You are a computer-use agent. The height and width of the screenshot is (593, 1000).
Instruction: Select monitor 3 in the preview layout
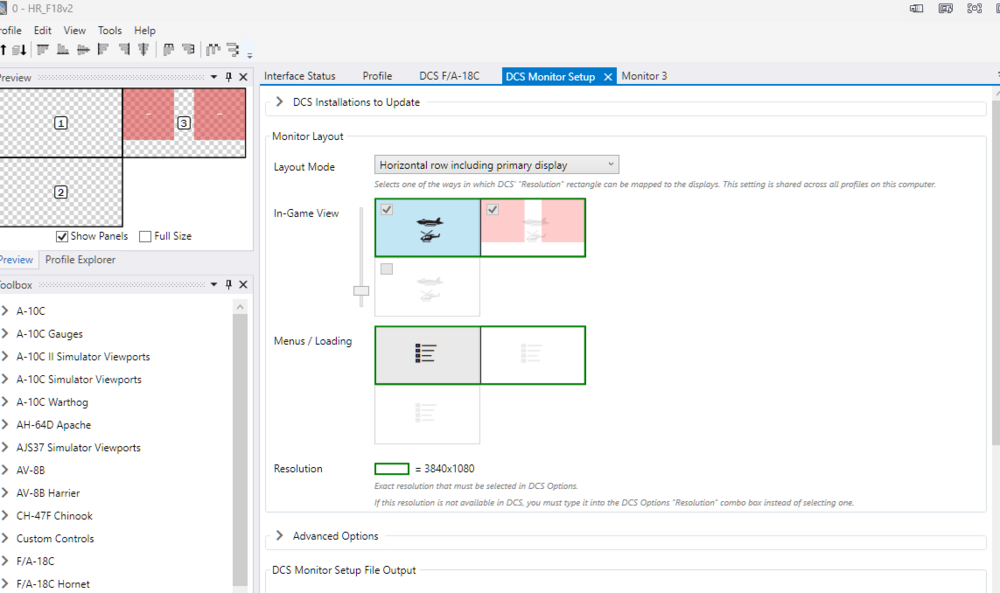pos(184,123)
